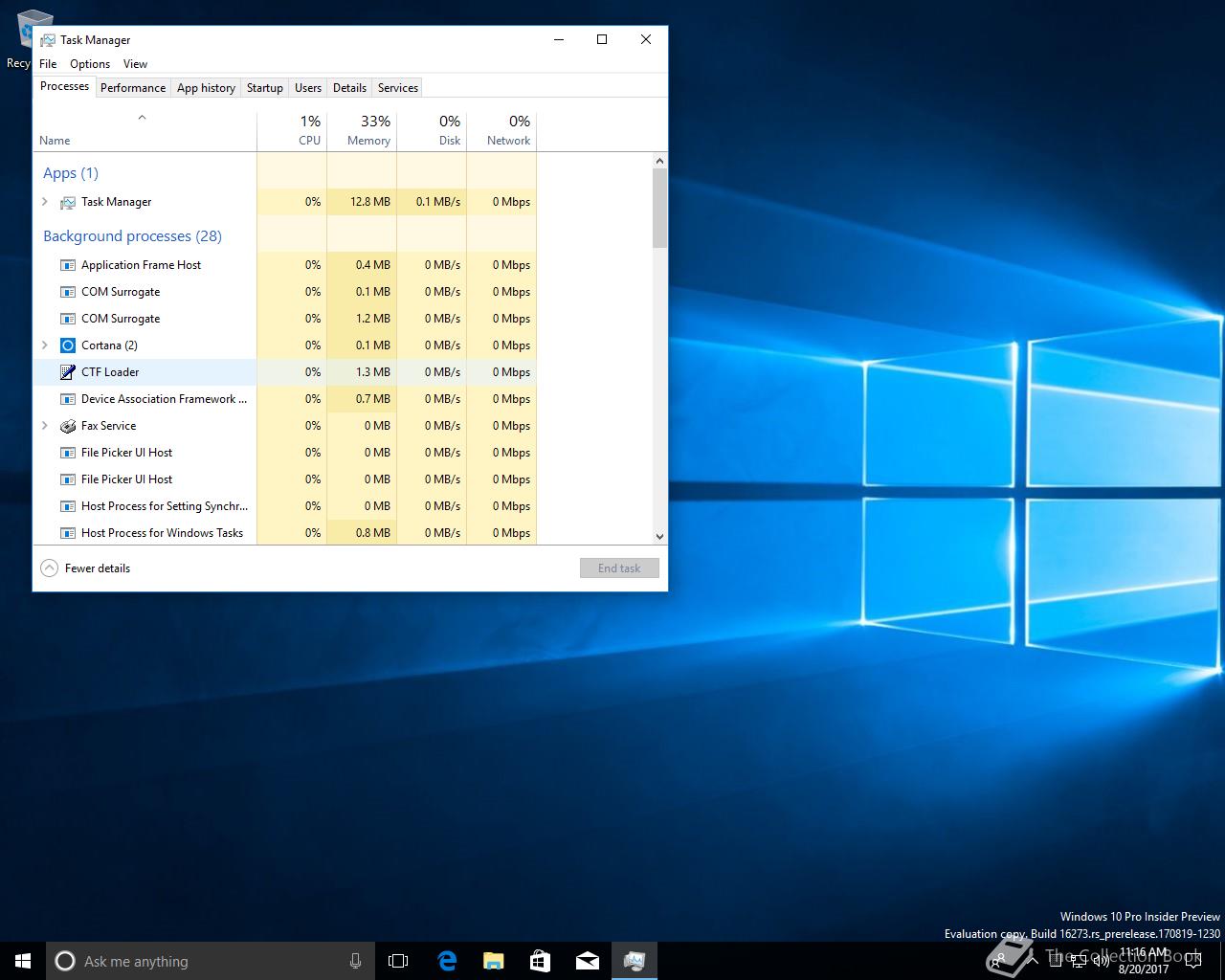This screenshot has height=980, width=1225.
Task: Open the View menu
Action: point(135,64)
